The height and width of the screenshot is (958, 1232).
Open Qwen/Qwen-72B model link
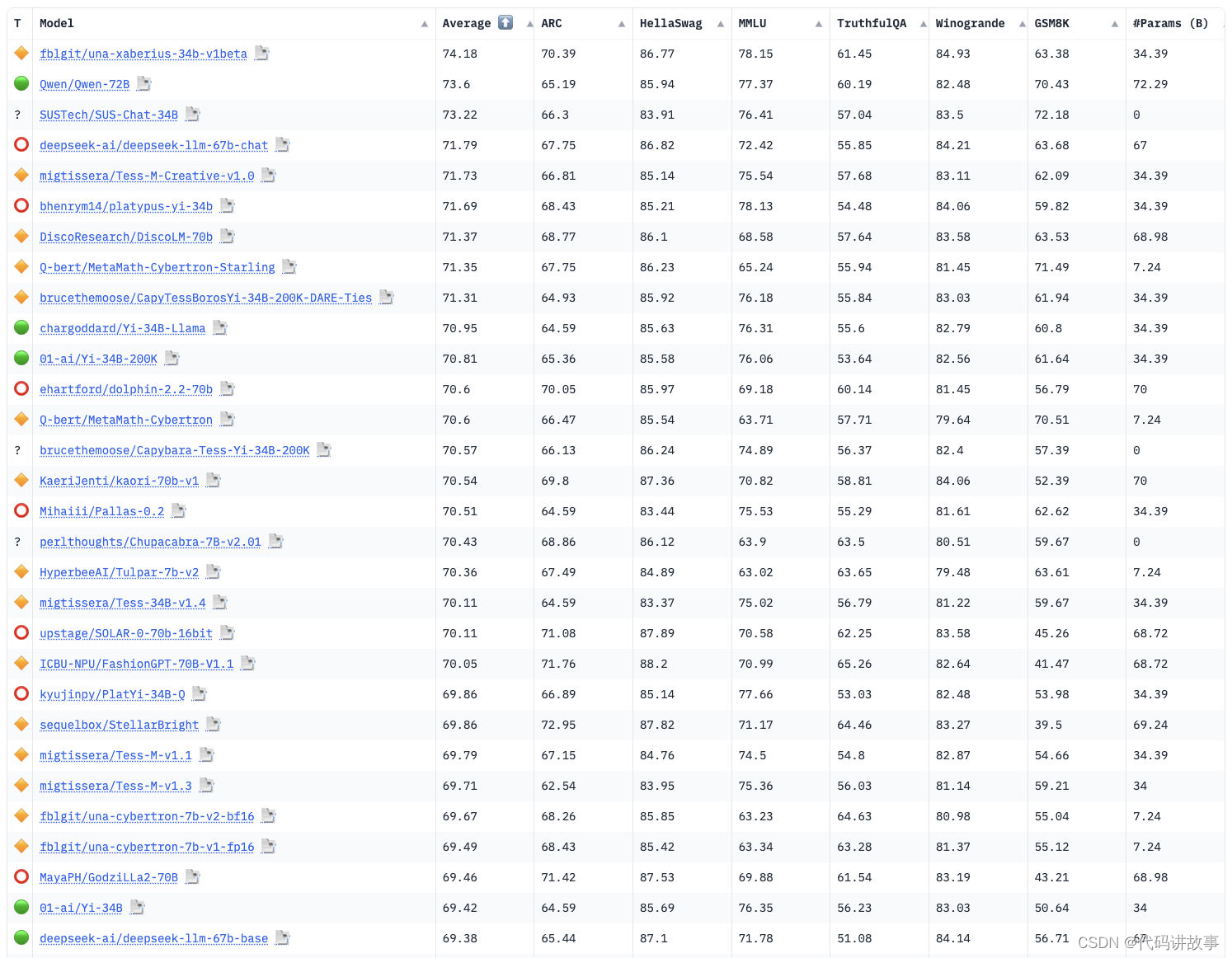pyautogui.click(x=84, y=84)
